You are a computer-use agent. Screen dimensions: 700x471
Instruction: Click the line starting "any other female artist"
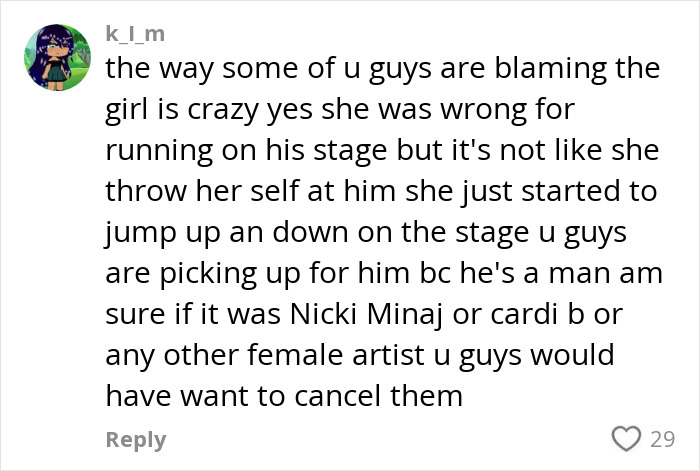click(x=360, y=356)
